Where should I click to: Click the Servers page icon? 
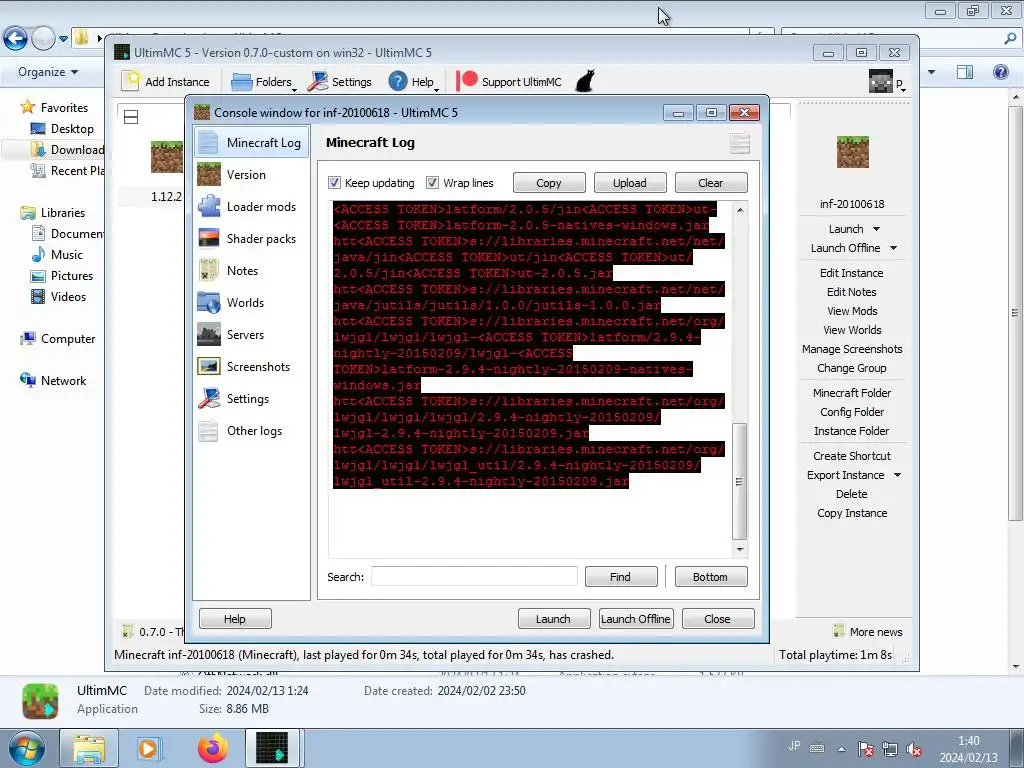click(x=209, y=334)
